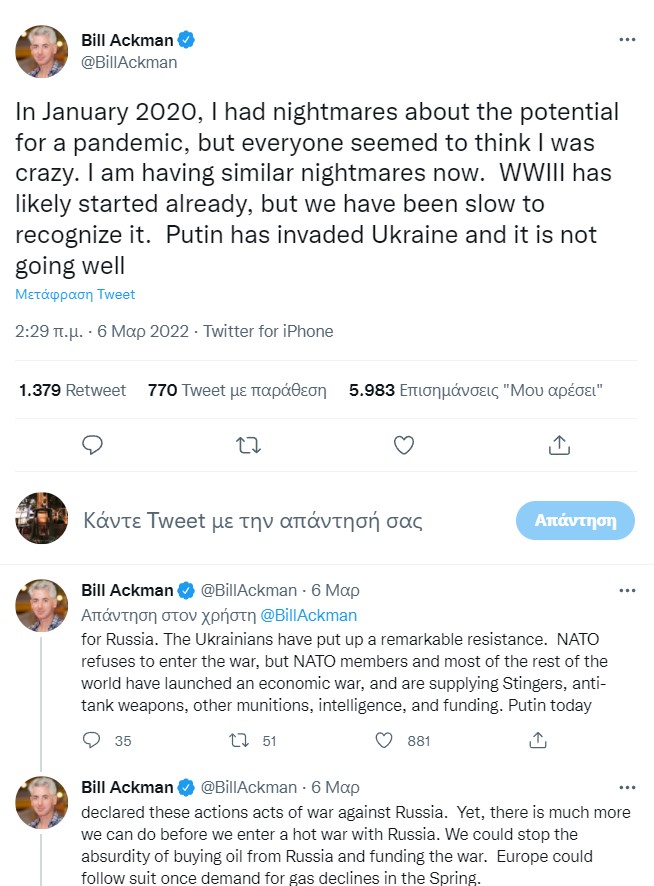Click the reply icon with 35 replies
The height and width of the screenshot is (886, 654).
click(92, 741)
